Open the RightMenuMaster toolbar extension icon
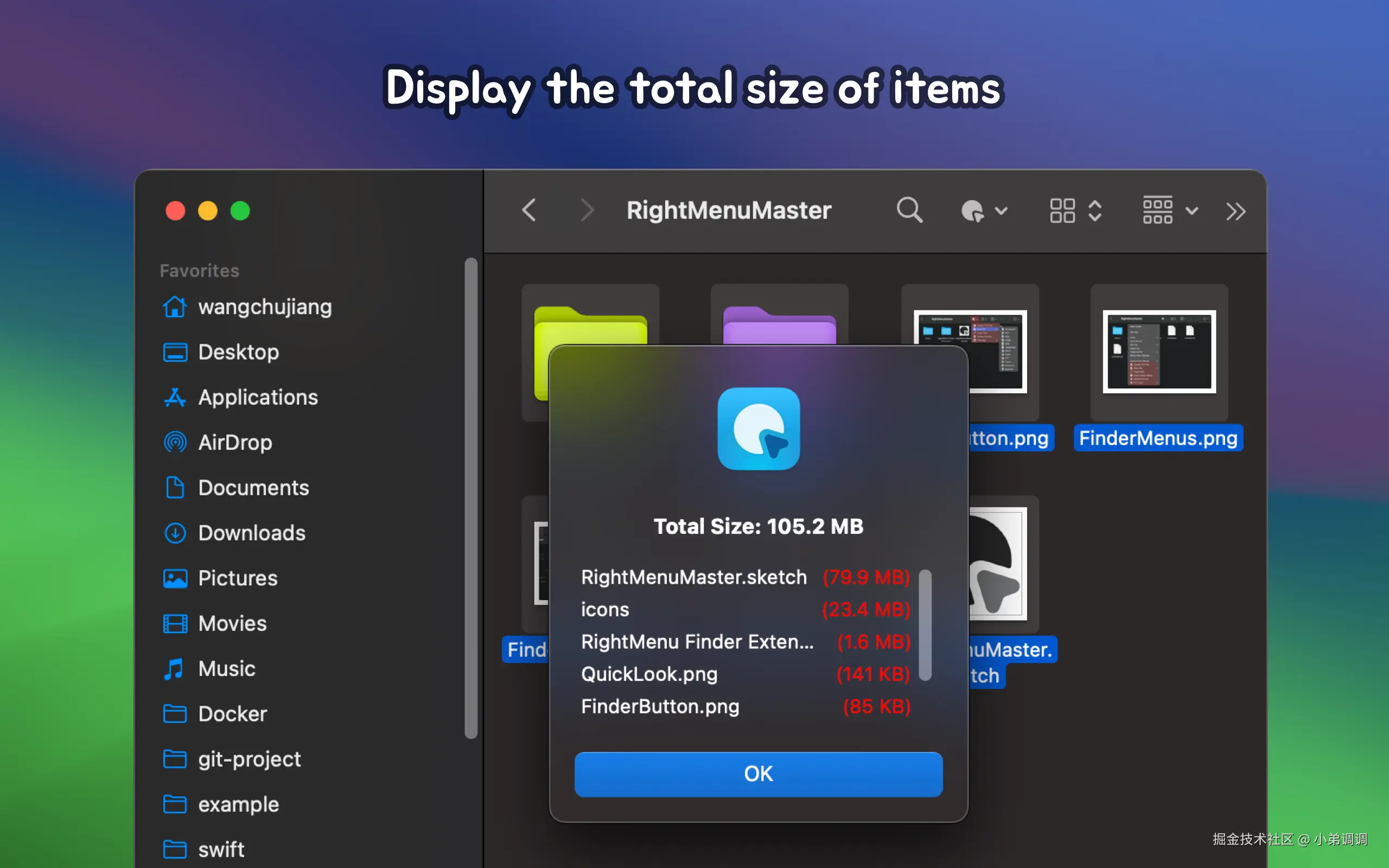This screenshot has height=868, width=1389. coord(974,210)
